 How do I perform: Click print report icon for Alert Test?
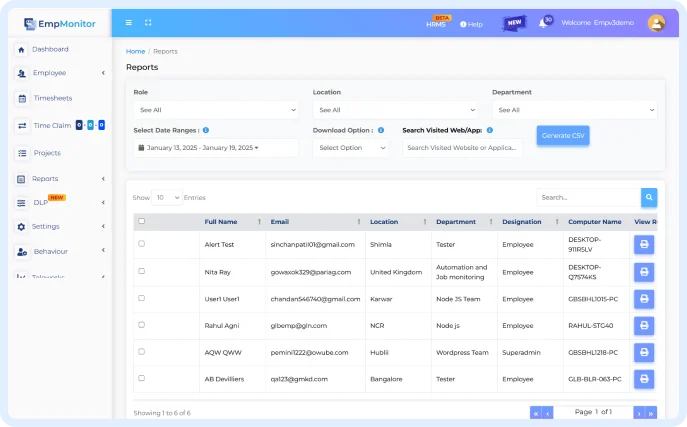(644, 244)
